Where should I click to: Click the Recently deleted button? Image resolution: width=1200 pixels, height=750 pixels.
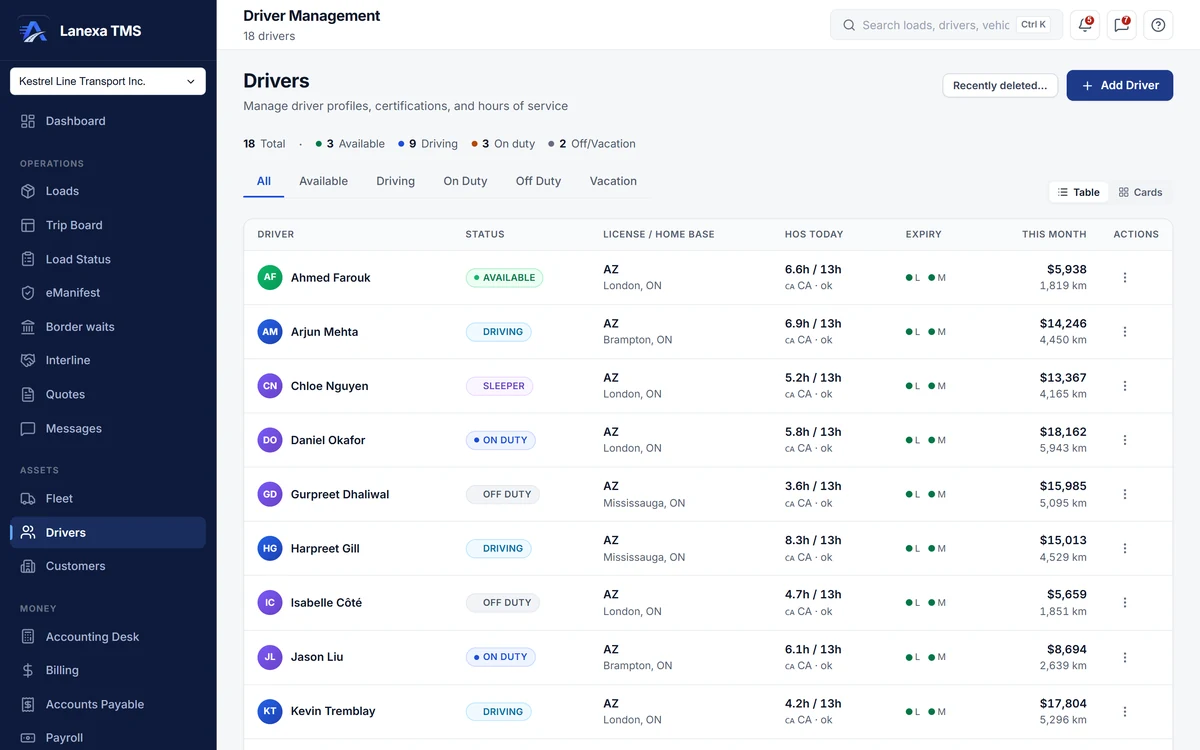[1001, 85]
